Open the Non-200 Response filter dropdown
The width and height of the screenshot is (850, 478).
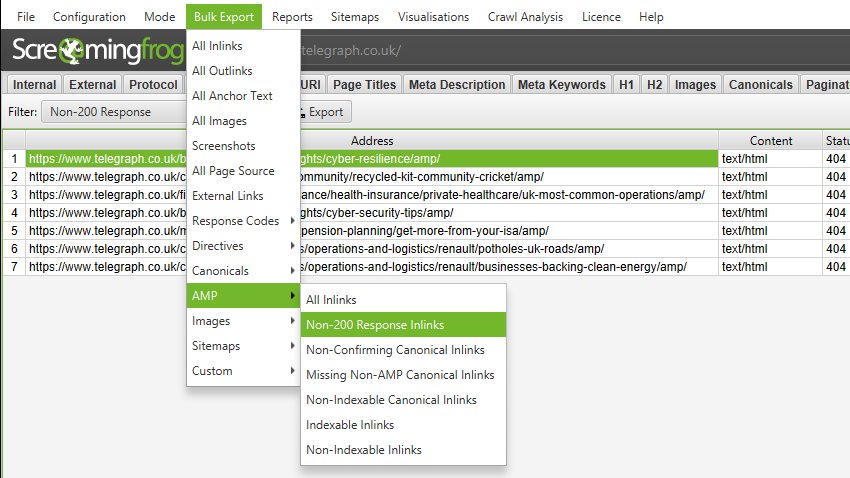[x=114, y=112]
